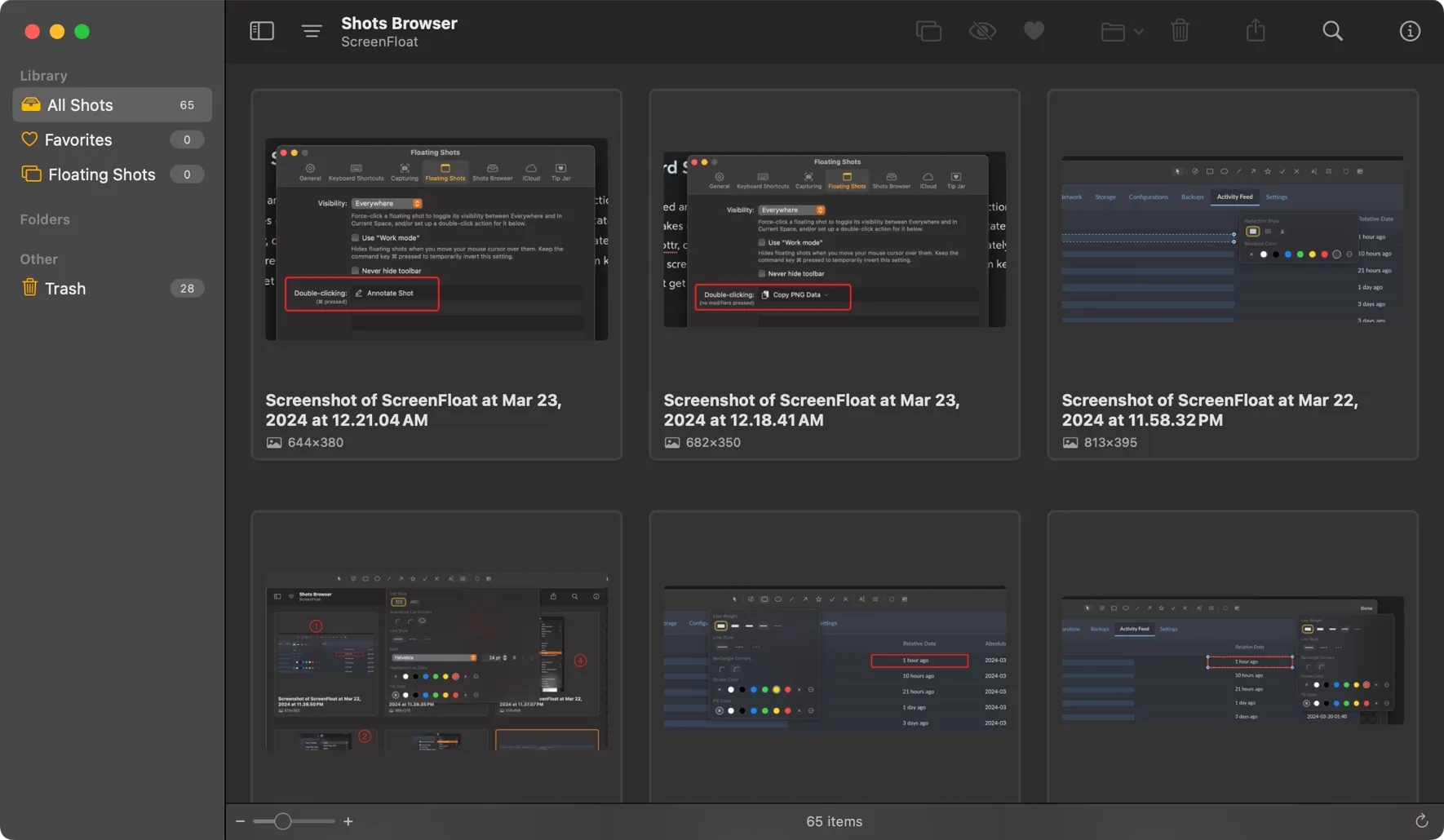The image size is (1444, 840).
Task: Open the Trash section
Action: 65,288
